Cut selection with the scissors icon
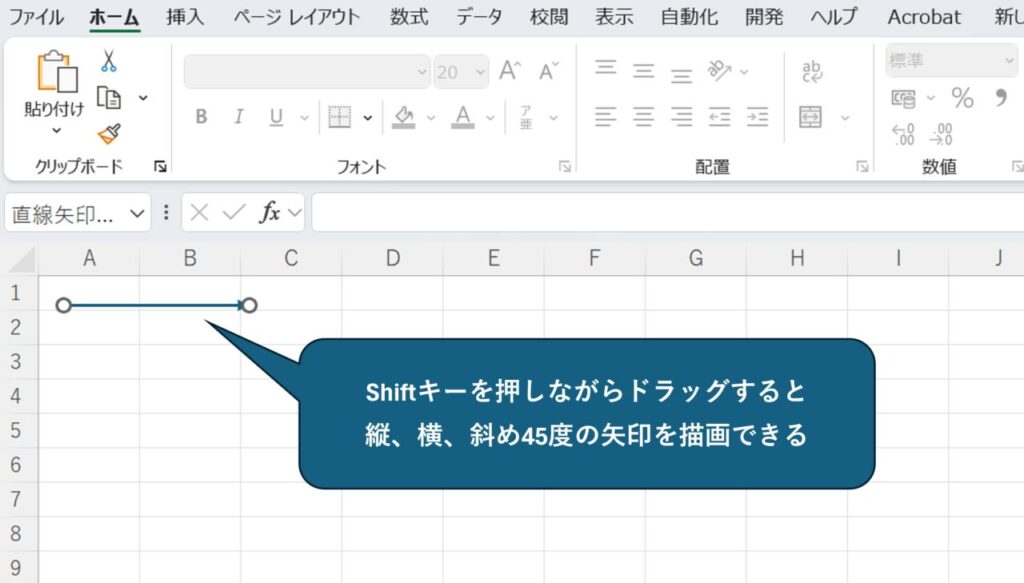The height and width of the screenshot is (583, 1024). (x=108, y=61)
